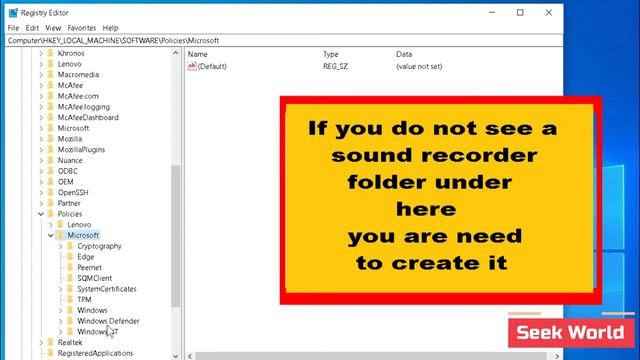Select the Windows key under Microsoft
This screenshot has width=640, height=360.
[92, 310]
